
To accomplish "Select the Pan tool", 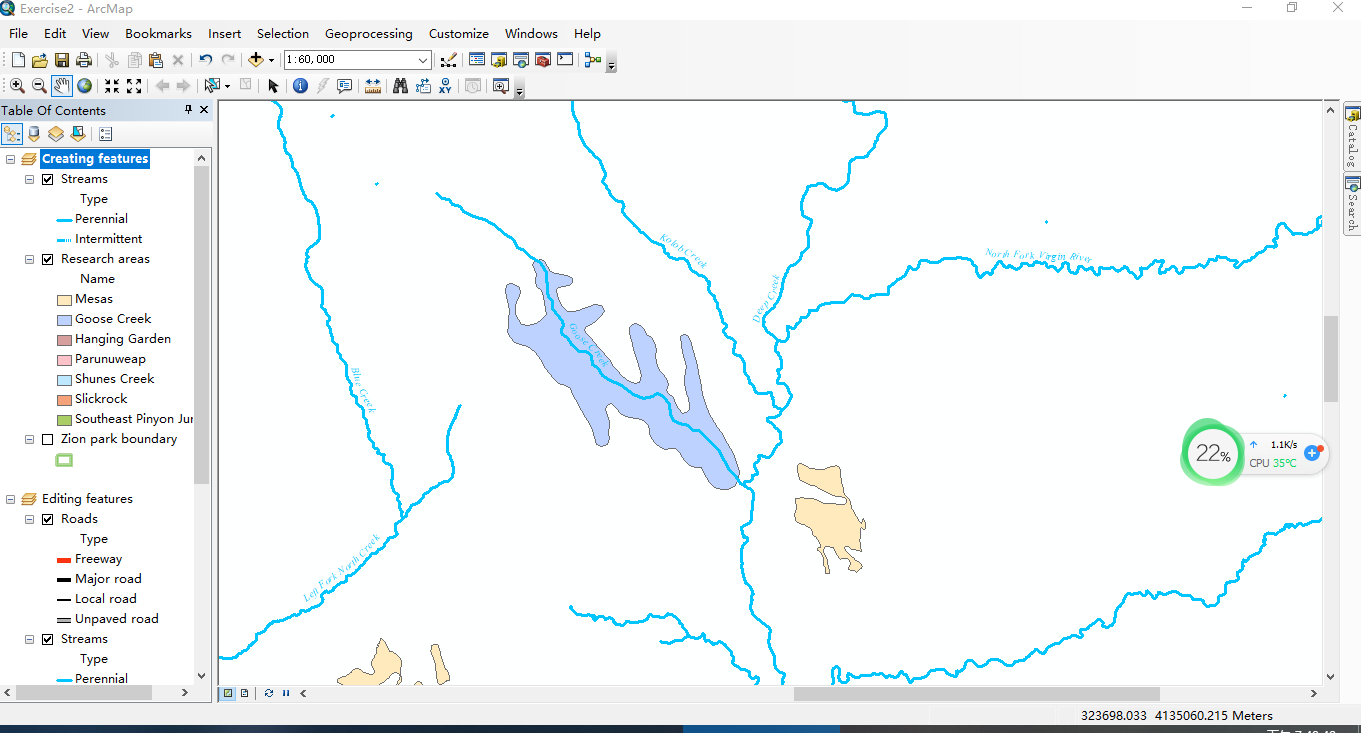I will (60, 86).
